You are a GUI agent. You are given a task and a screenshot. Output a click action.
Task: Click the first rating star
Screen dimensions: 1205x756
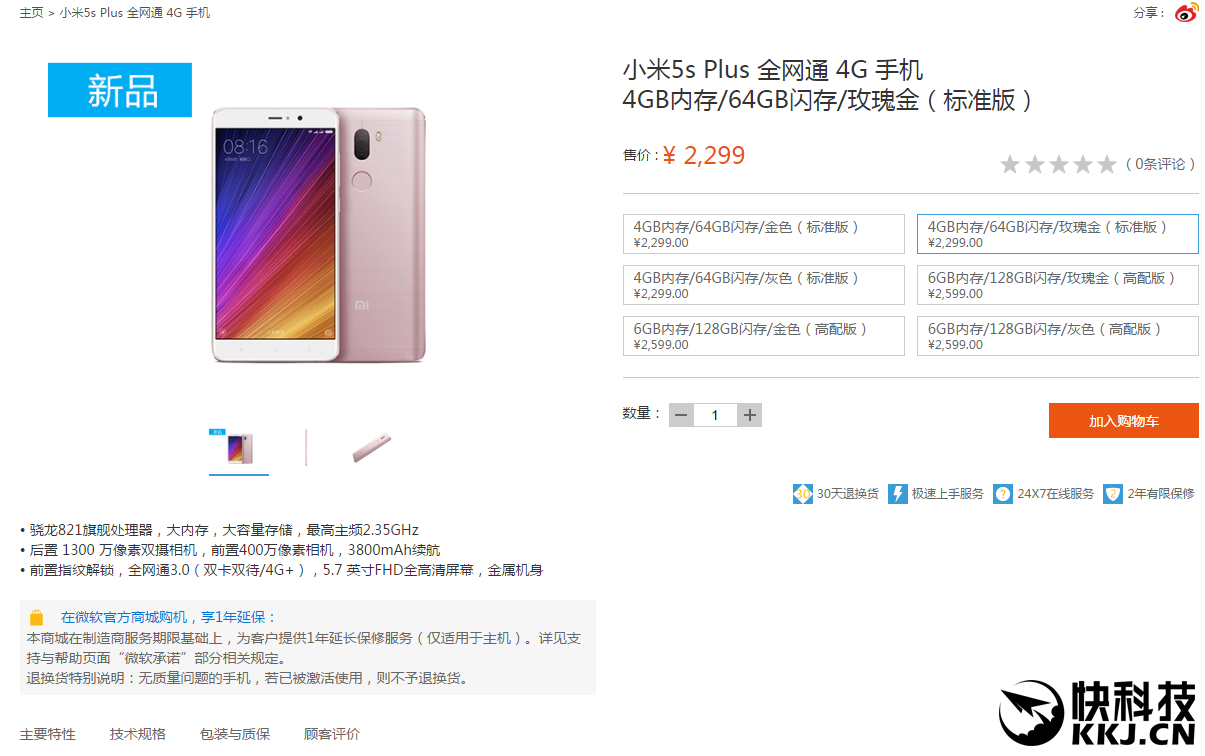[x=1010, y=164]
